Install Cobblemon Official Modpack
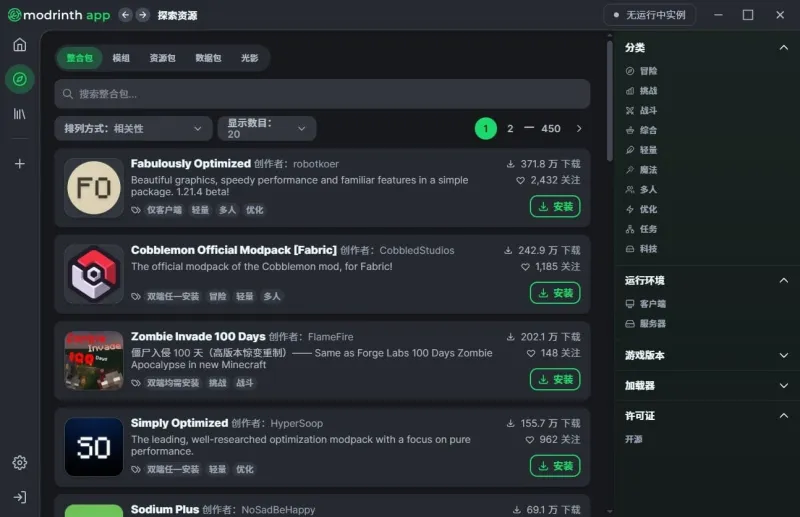The width and height of the screenshot is (800, 517). (x=555, y=293)
